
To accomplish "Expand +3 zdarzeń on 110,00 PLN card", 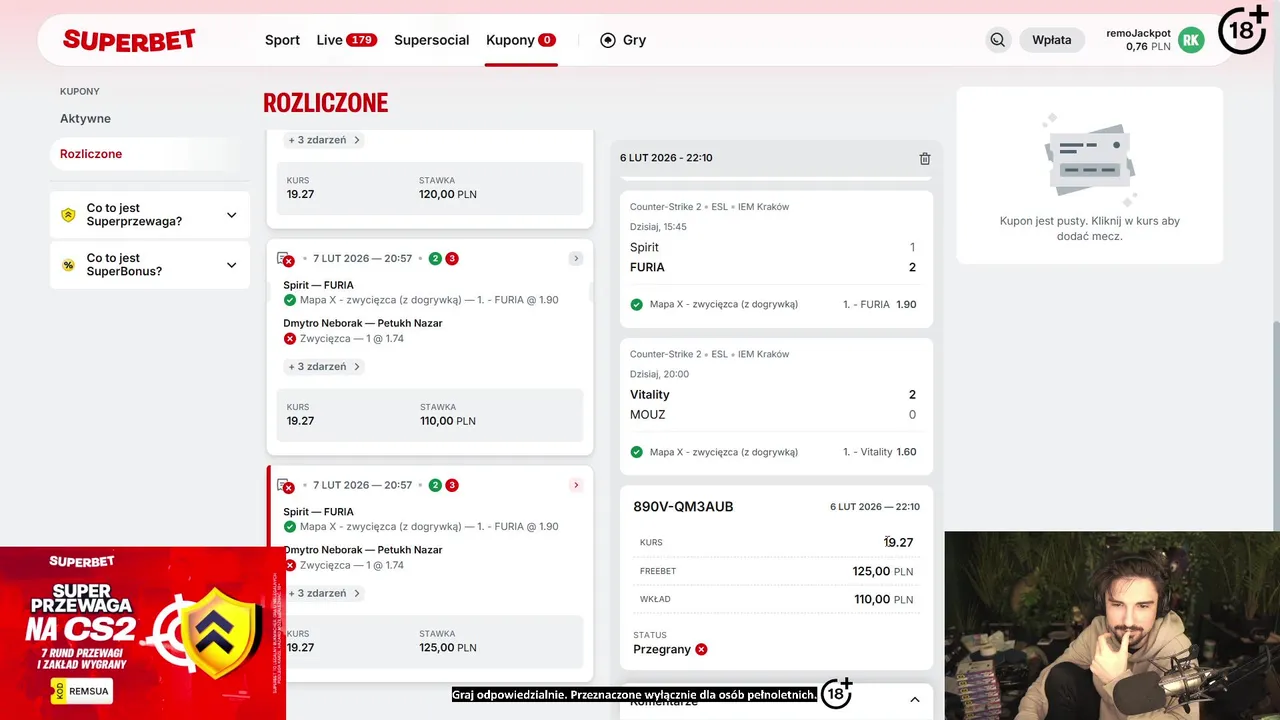I will click(324, 367).
